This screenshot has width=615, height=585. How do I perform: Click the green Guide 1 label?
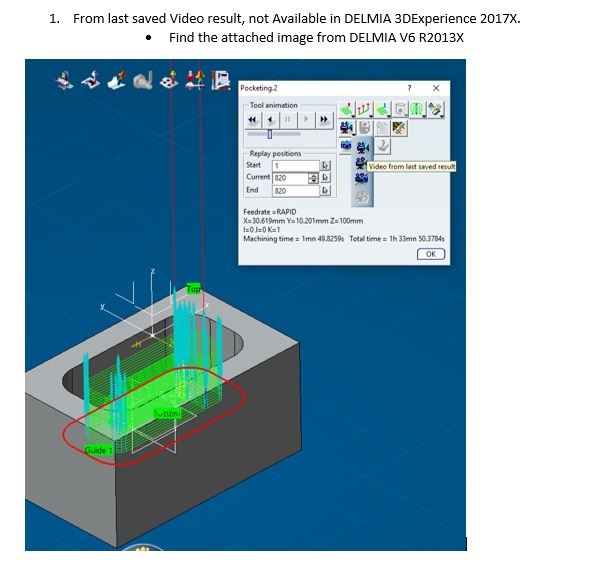98,450
